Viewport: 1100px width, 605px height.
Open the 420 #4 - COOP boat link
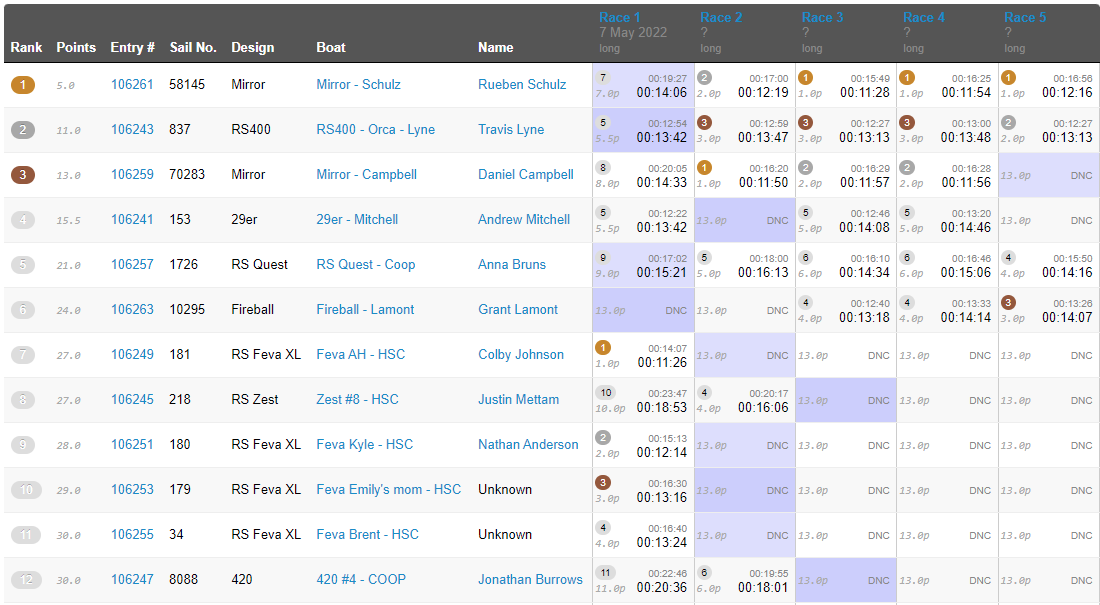click(x=361, y=579)
